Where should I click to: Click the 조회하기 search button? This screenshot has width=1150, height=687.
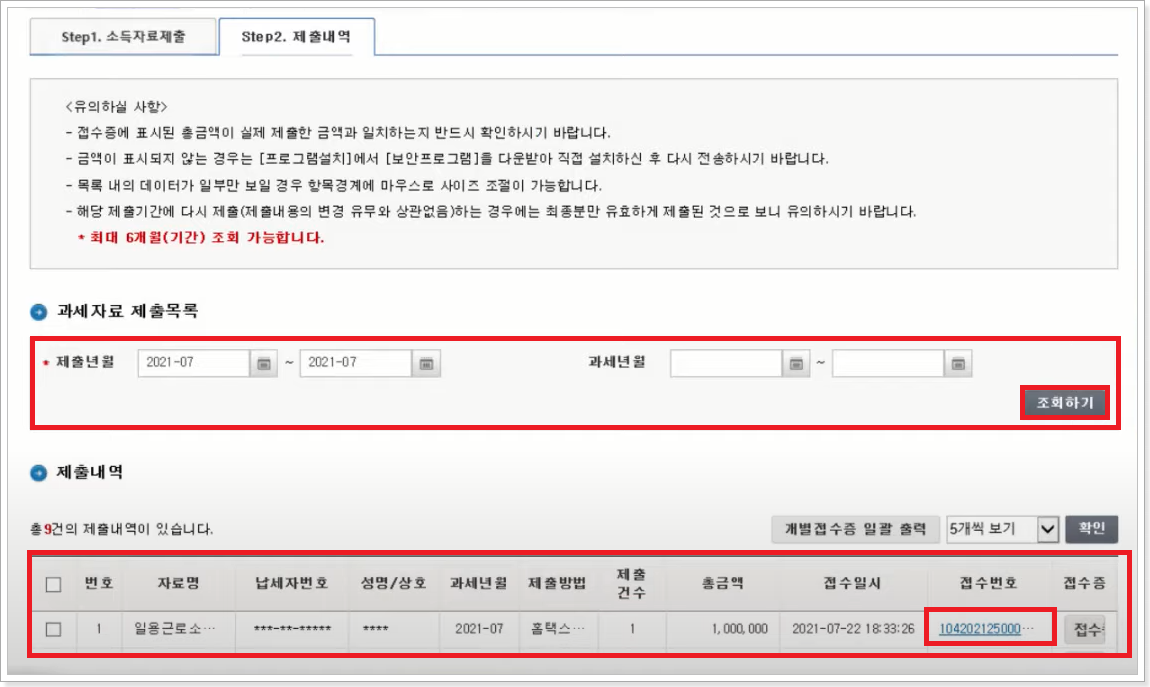point(1067,401)
